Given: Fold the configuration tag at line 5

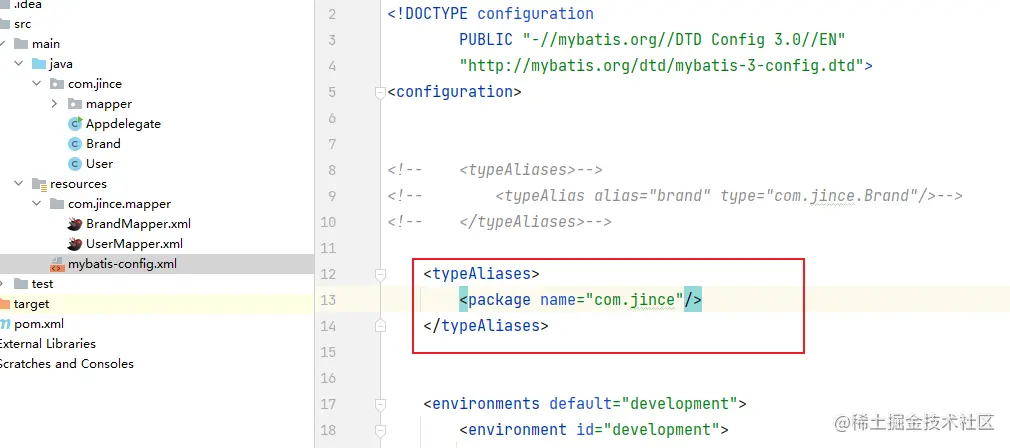Looking at the screenshot, I should pos(380,92).
